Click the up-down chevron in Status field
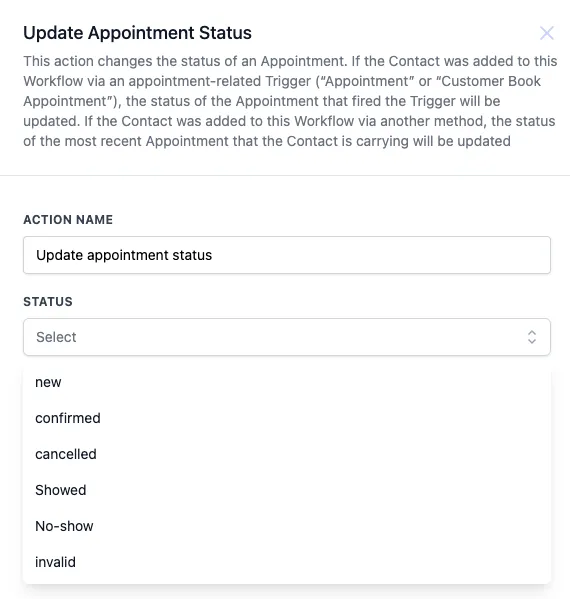This screenshot has height=599, width=570. [532, 337]
